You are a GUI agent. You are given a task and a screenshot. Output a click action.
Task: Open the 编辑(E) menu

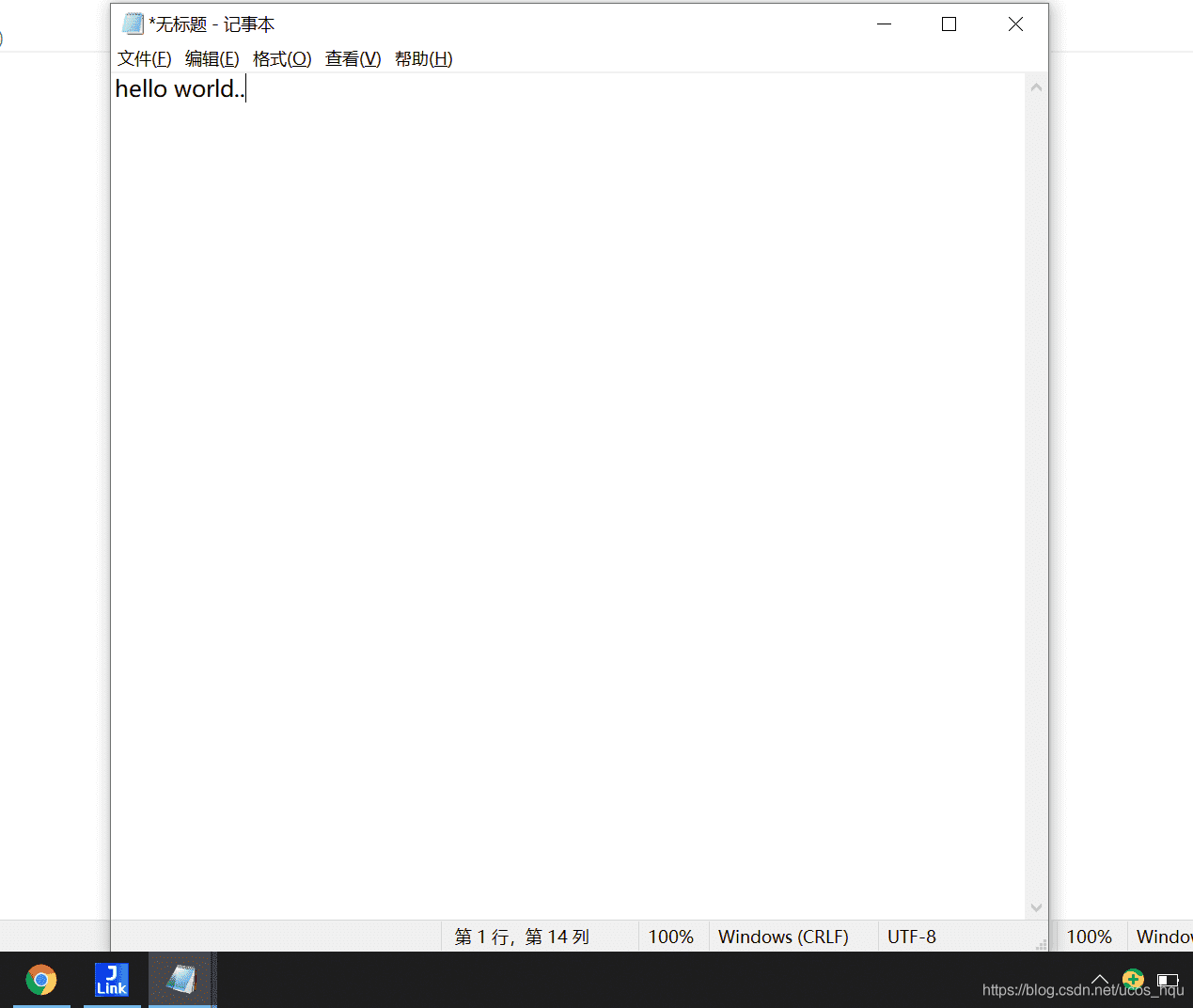tap(212, 59)
